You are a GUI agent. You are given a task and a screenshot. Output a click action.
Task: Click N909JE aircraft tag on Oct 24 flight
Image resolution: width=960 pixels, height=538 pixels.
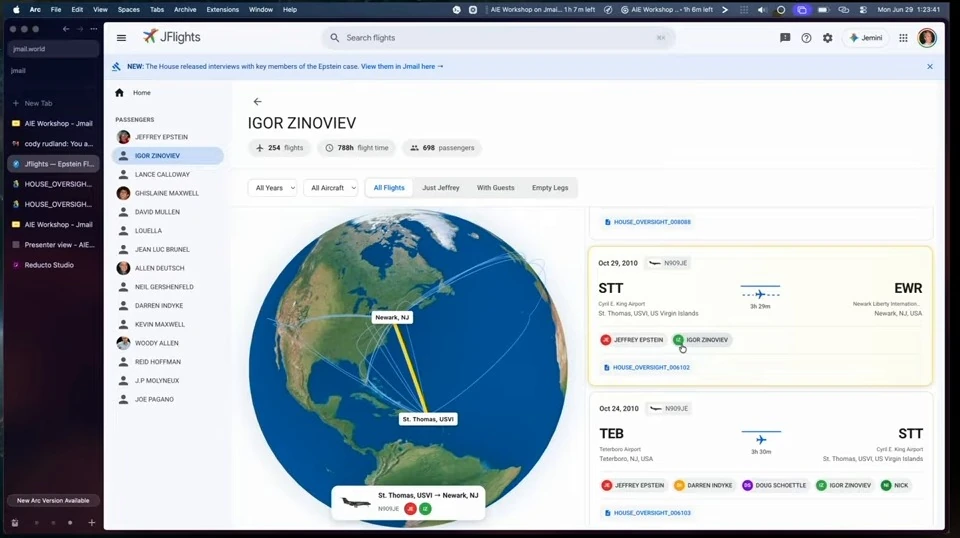tap(669, 408)
